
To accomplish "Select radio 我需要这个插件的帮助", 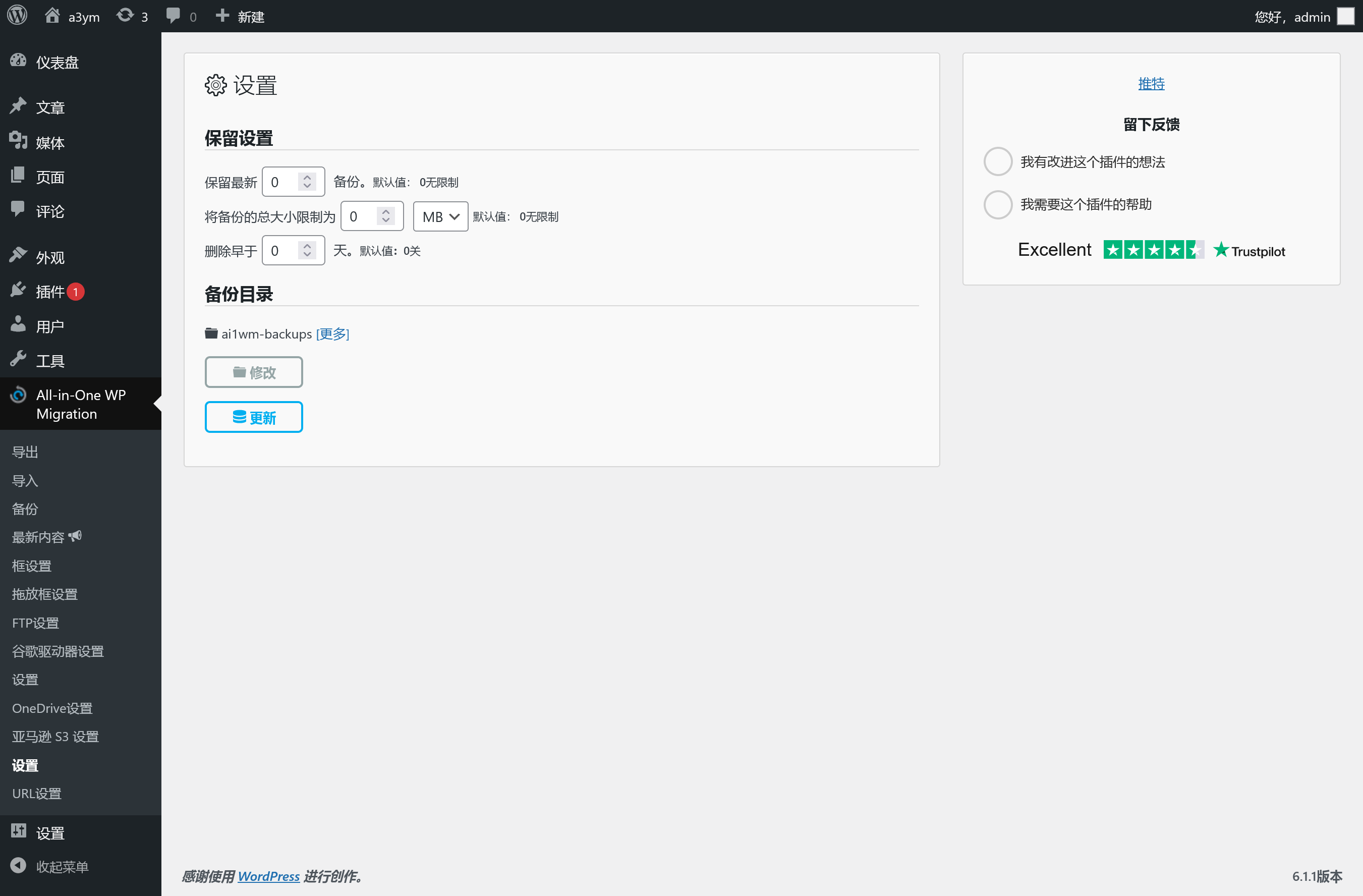I will 998,204.
